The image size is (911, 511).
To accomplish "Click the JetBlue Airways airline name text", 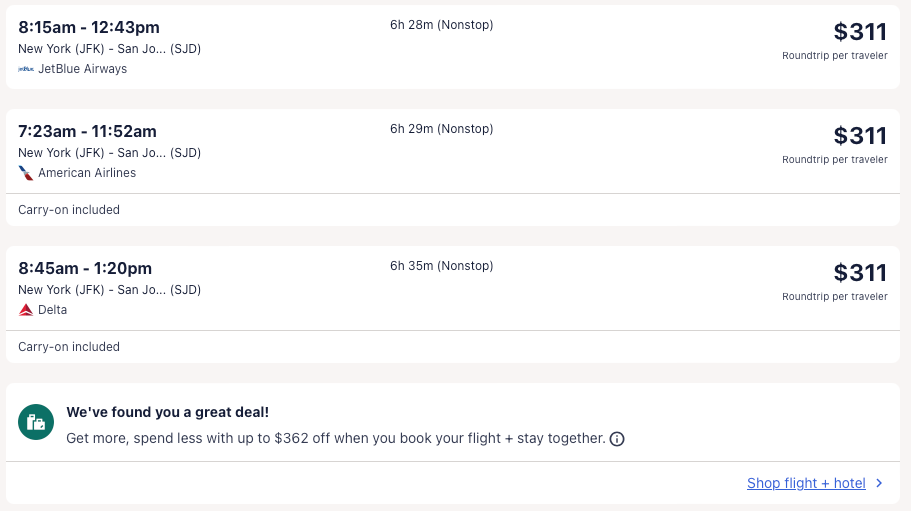I will point(82,69).
